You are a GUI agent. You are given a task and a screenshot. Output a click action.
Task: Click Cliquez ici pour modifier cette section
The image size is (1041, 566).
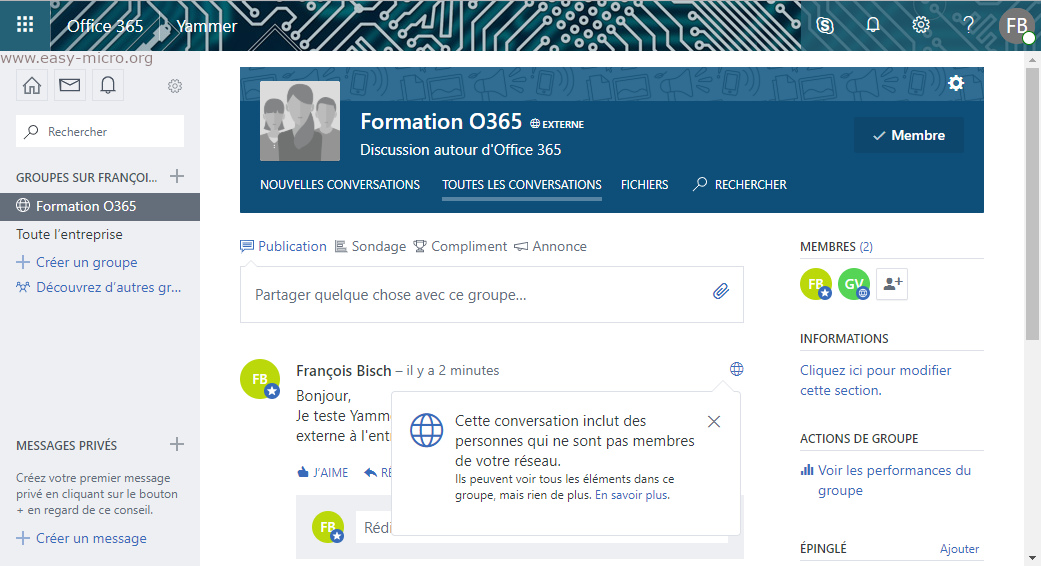click(875, 380)
